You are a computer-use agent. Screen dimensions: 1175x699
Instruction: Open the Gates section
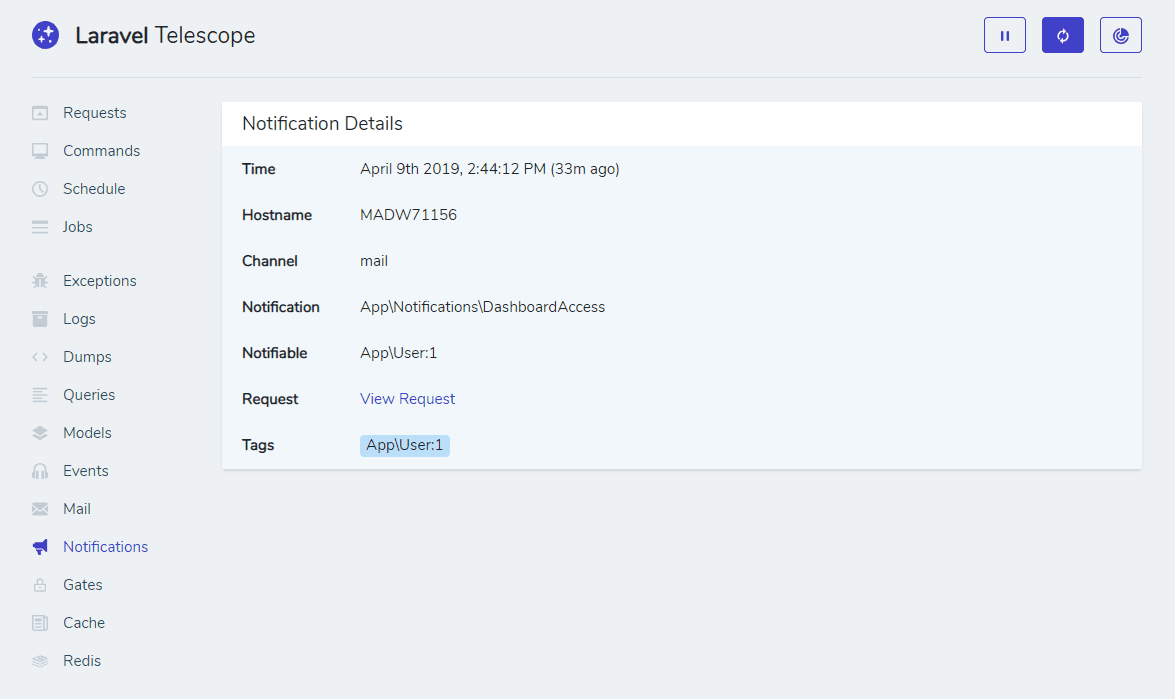[83, 584]
